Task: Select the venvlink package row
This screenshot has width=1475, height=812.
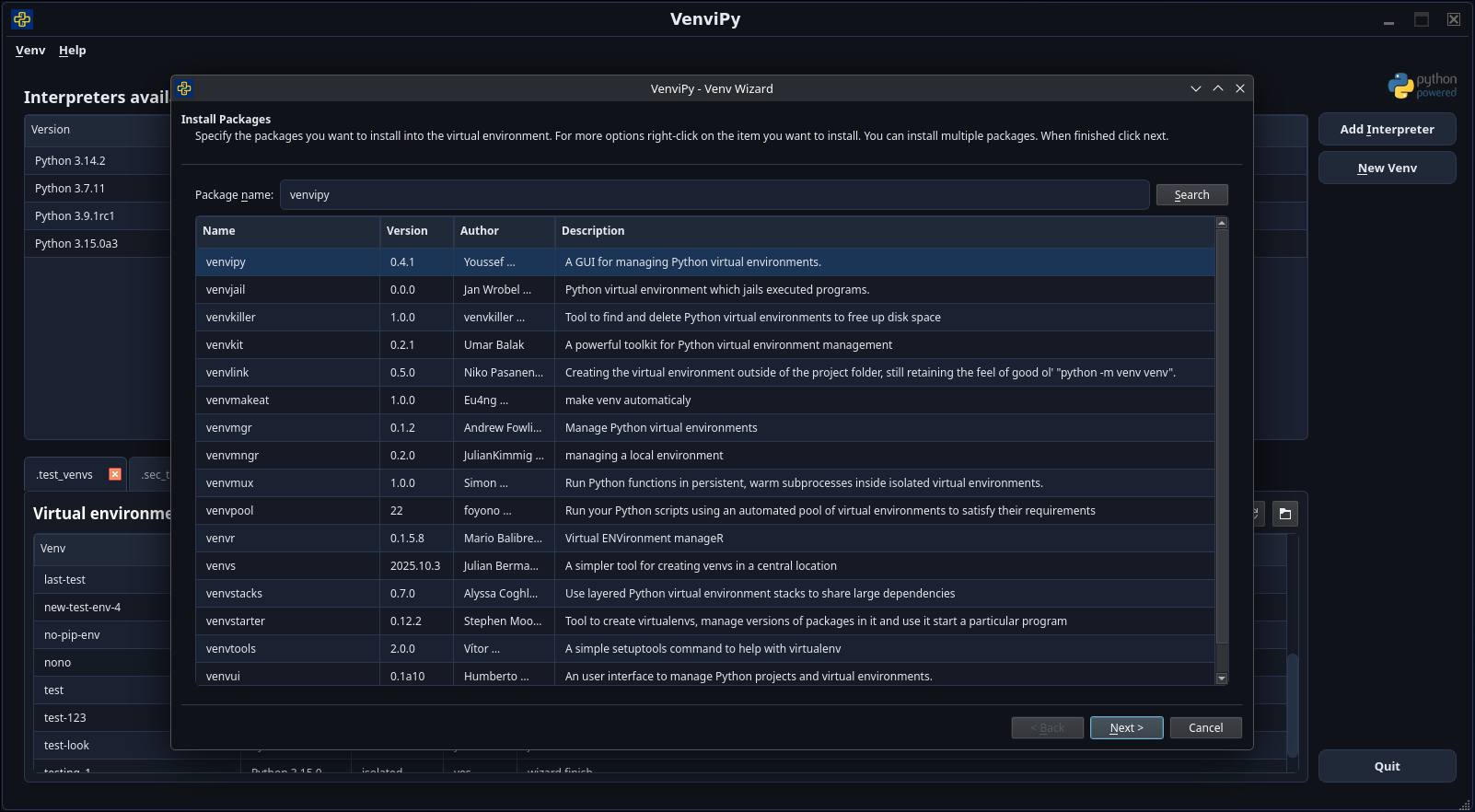Action: pos(705,373)
